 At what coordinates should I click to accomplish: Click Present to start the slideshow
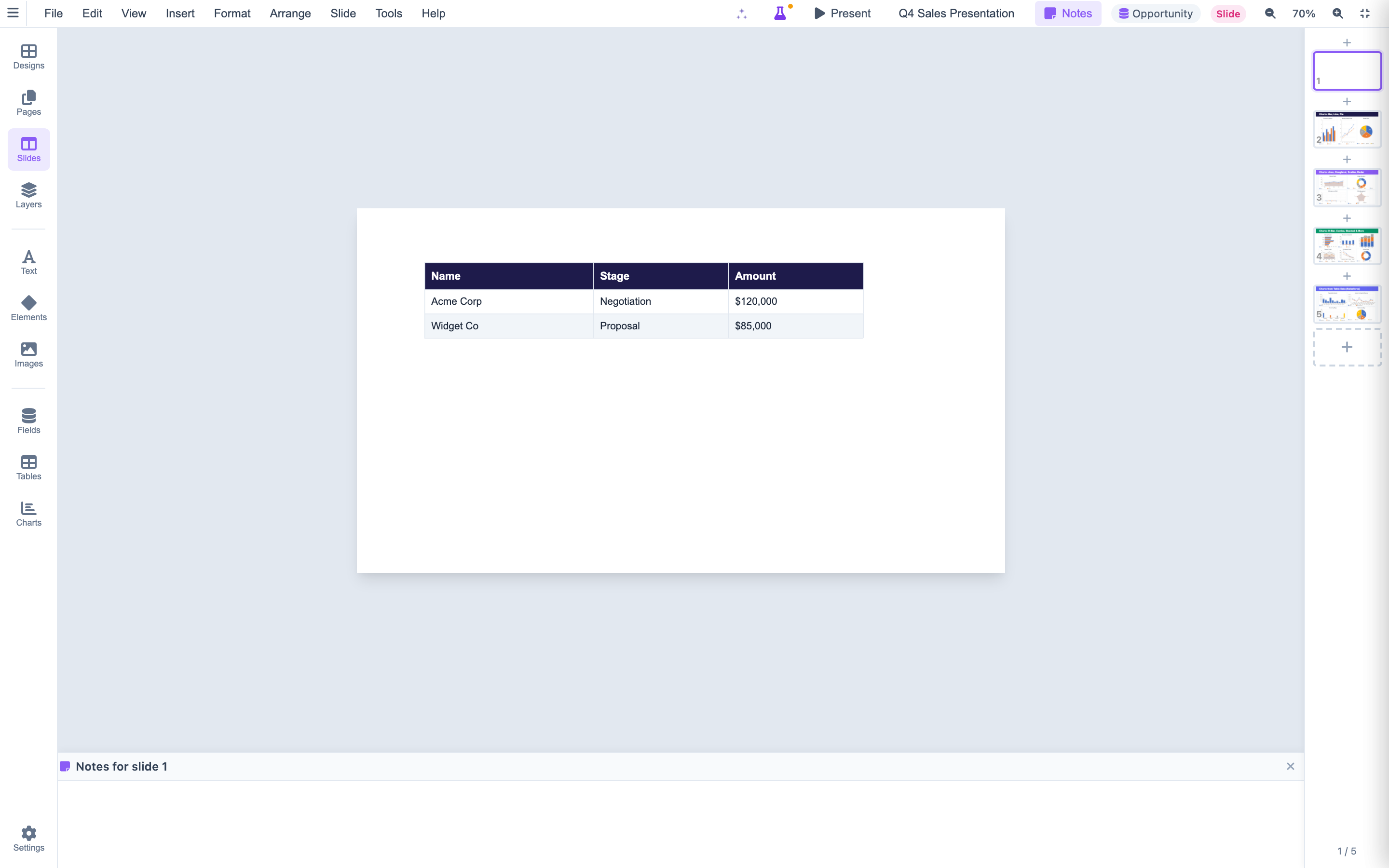[842, 13]
